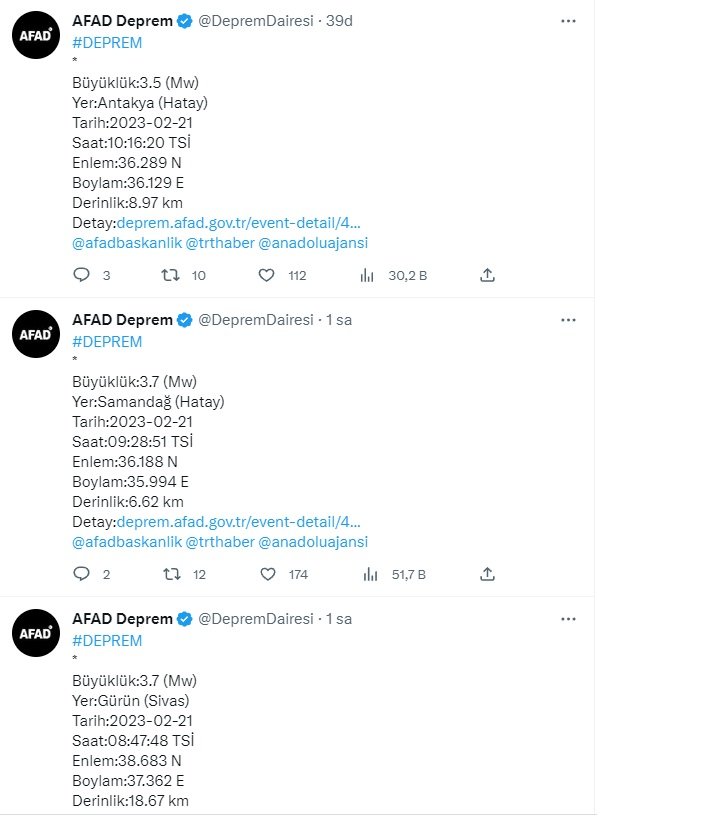Like the Antakya earthquake tweet
This screenshot has height=818, width=702.
267,275
